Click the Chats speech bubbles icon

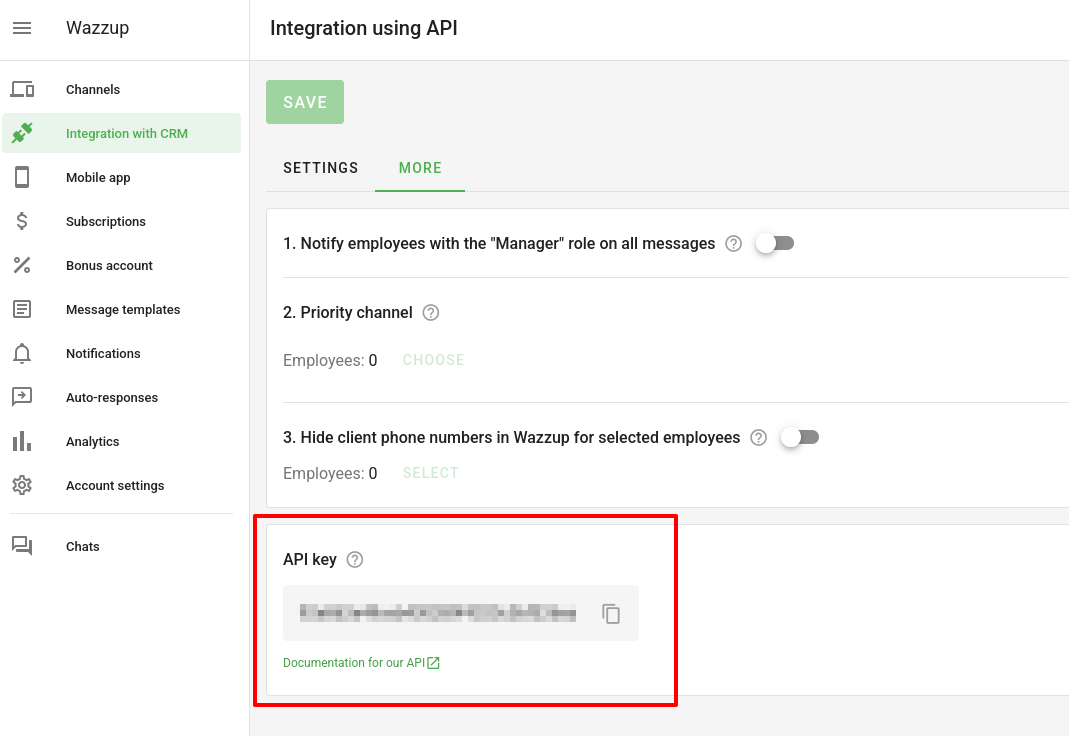coord(22,546)
